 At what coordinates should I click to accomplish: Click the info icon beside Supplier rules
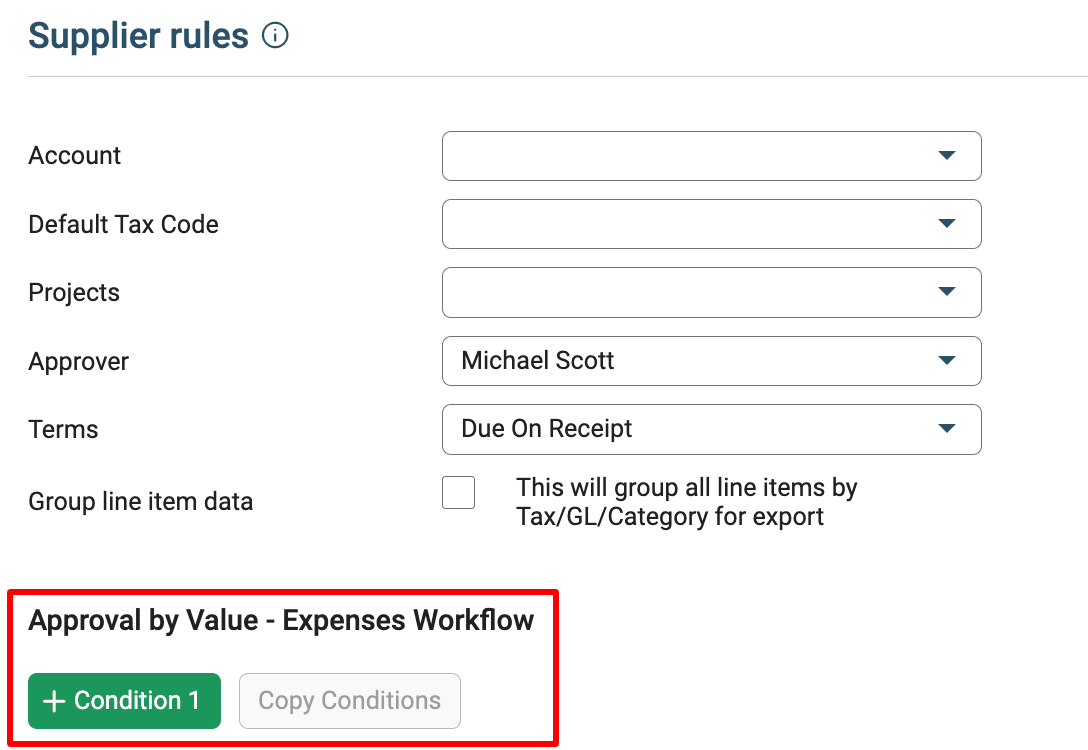click(x=275, y=35)
